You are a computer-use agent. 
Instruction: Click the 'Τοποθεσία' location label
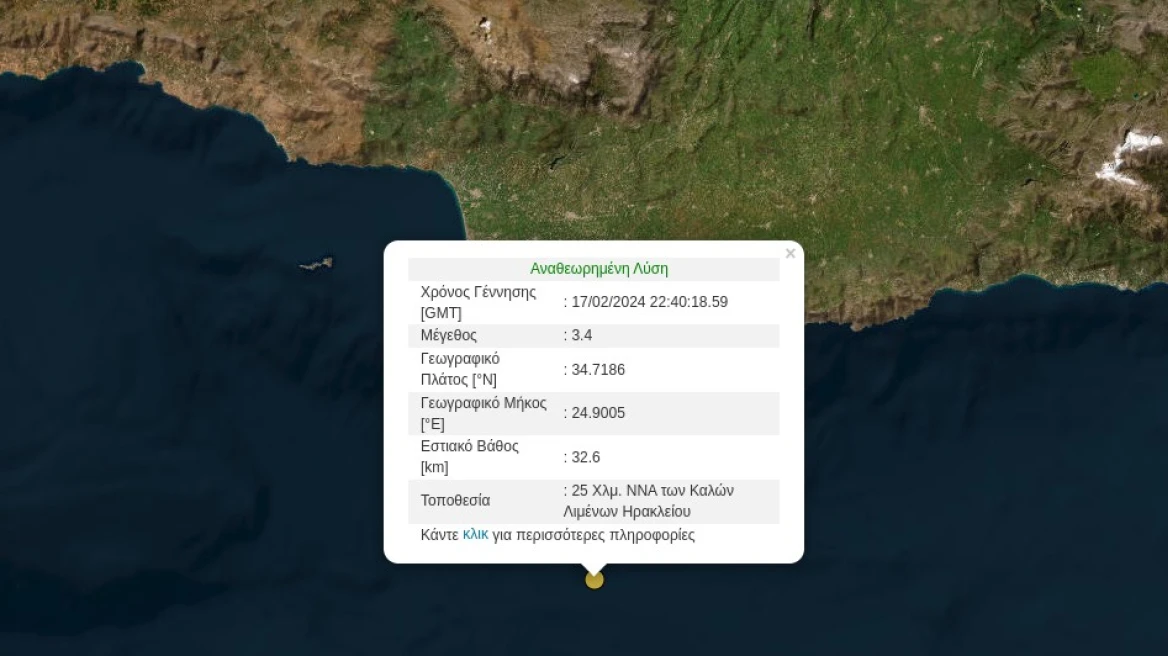[x=455, y=500]
